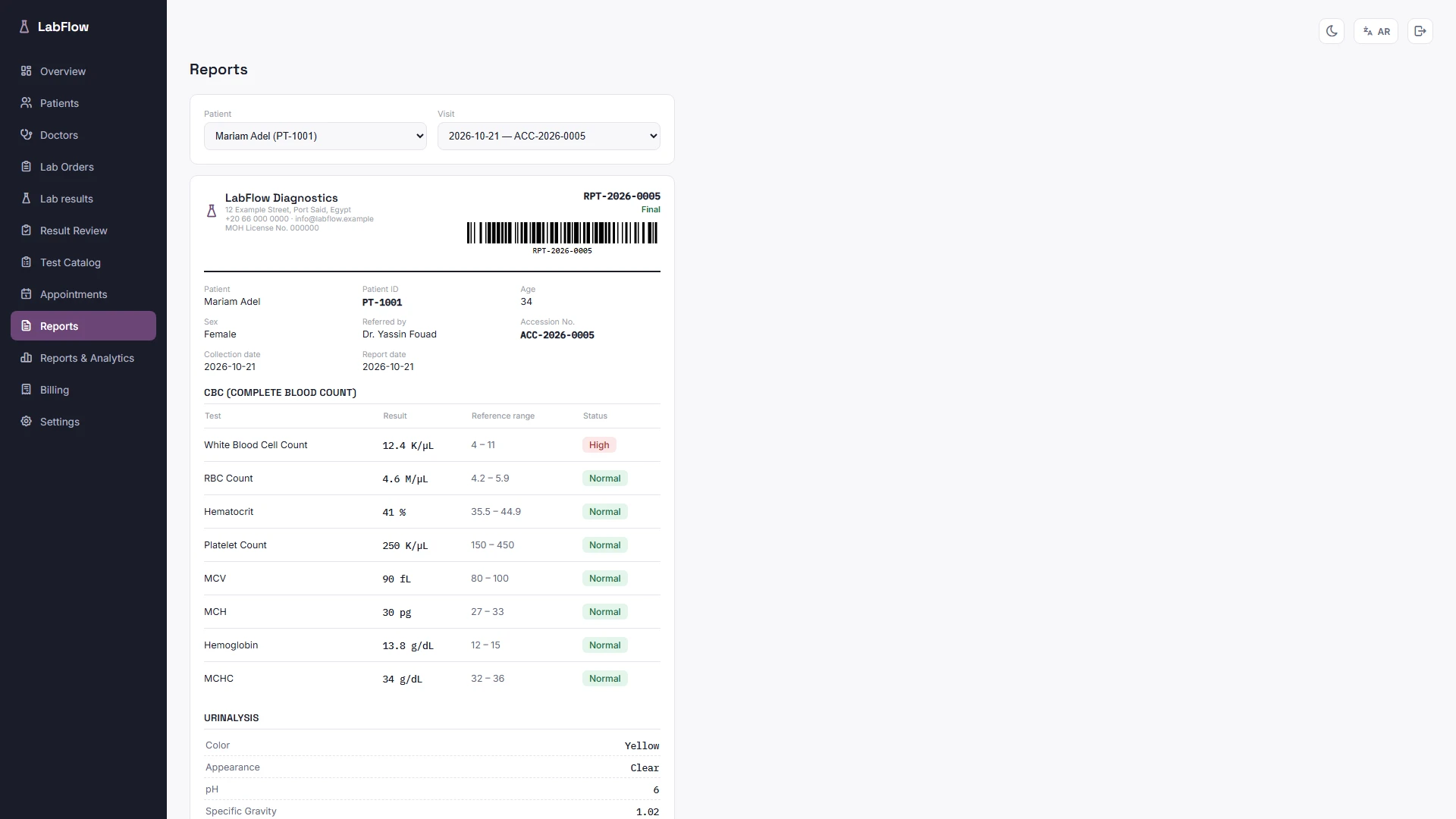Click the Reports document icon in sidebar

(x=26, y=325)
